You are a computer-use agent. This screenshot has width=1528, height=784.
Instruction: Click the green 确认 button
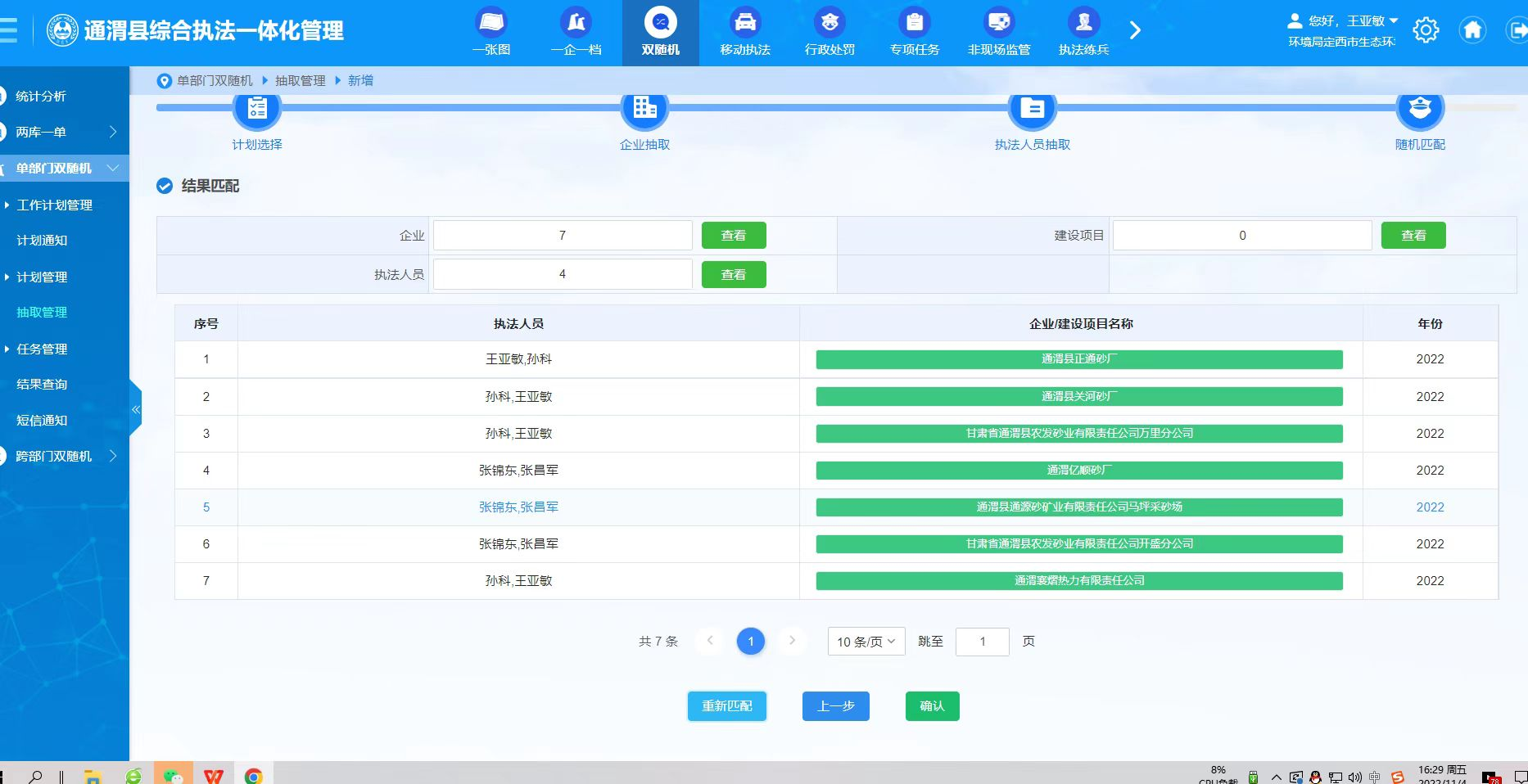coord(932,706)
